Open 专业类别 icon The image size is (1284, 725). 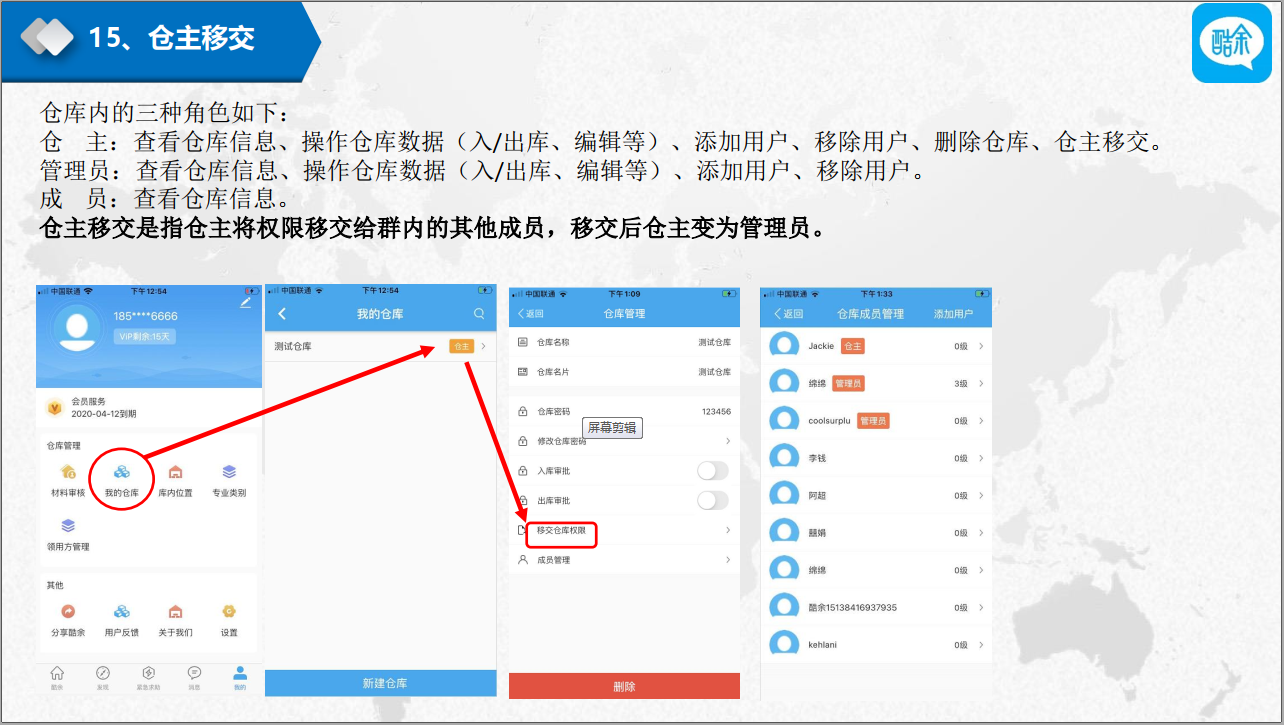coord(229,472)
